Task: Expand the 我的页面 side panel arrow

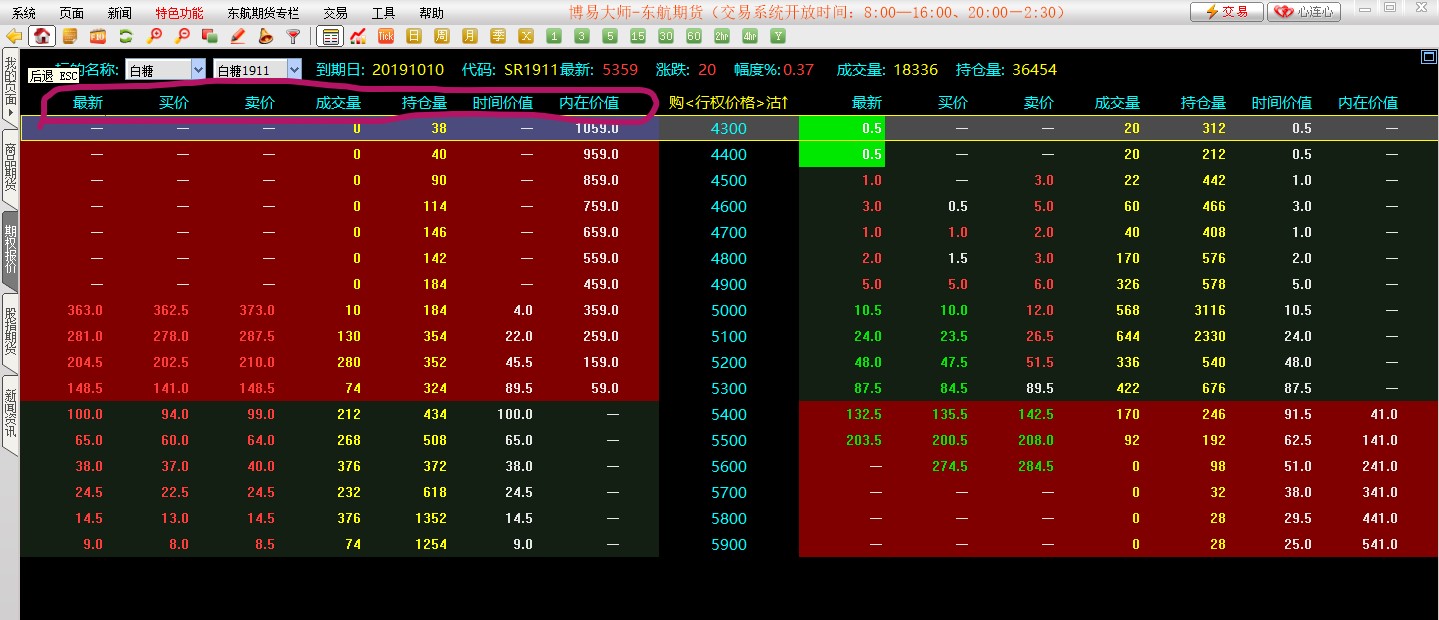Action: 10,112
